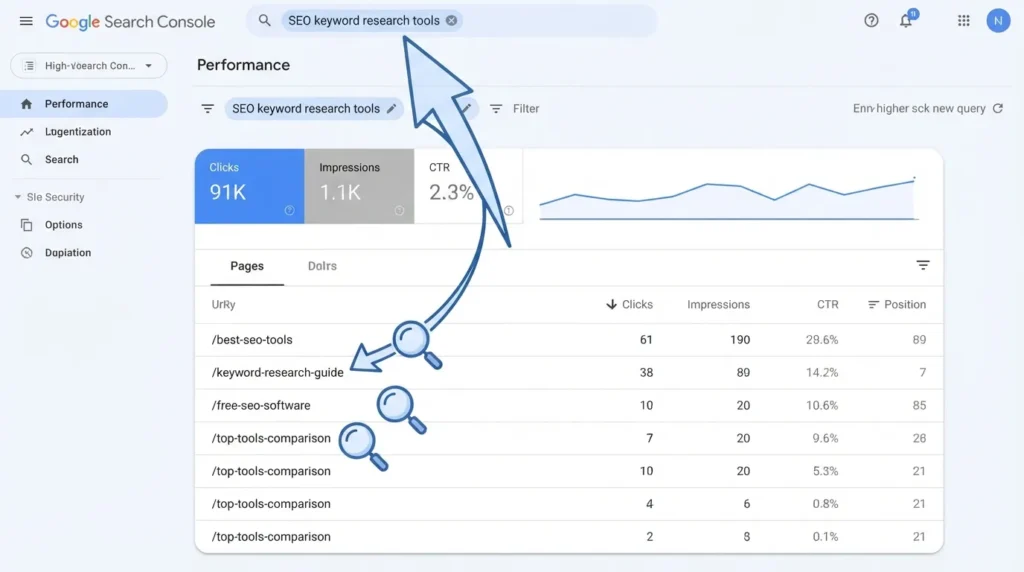The width and height of the screenshot is (1024, 572).
Task: Click the 9.6% CTR cell
Action: tap(825, 438)
